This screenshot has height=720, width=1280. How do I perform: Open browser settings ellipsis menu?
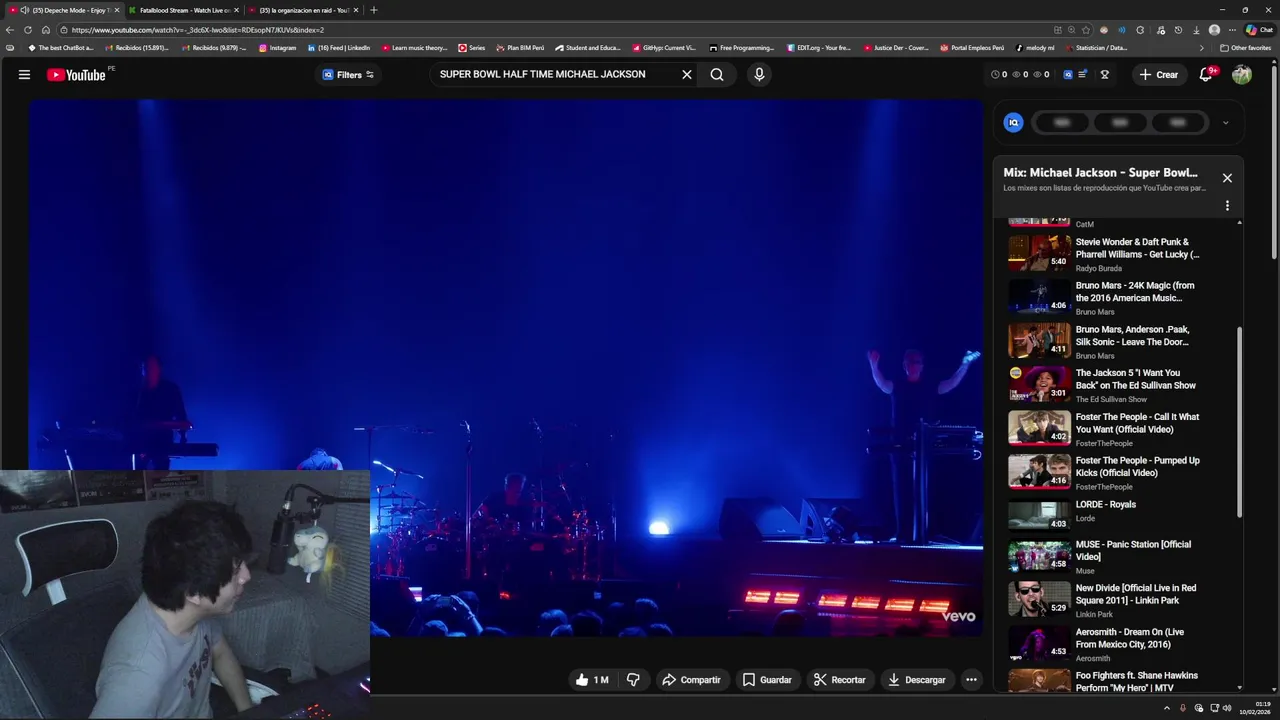click(x=1232, y=30)
